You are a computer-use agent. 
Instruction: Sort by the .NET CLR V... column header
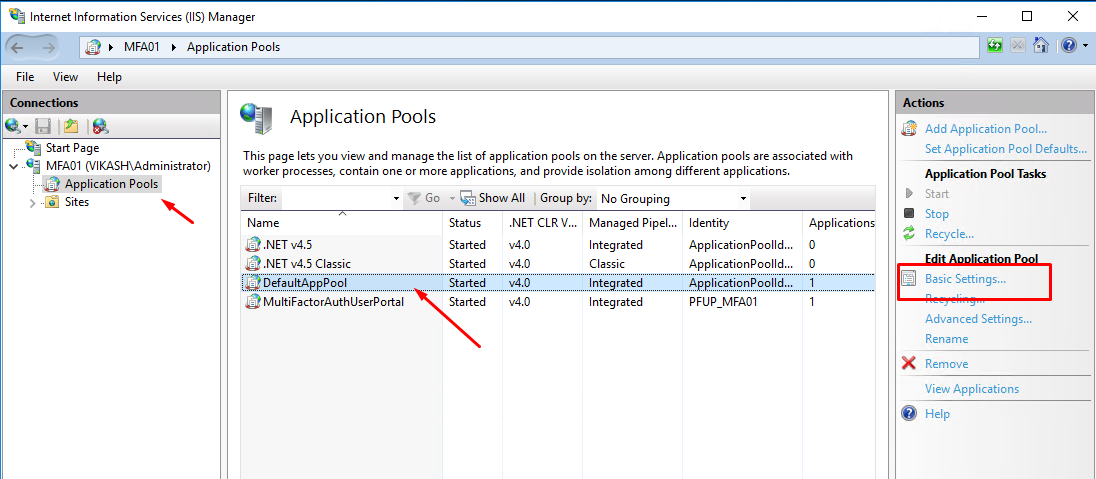coord(542,223)
